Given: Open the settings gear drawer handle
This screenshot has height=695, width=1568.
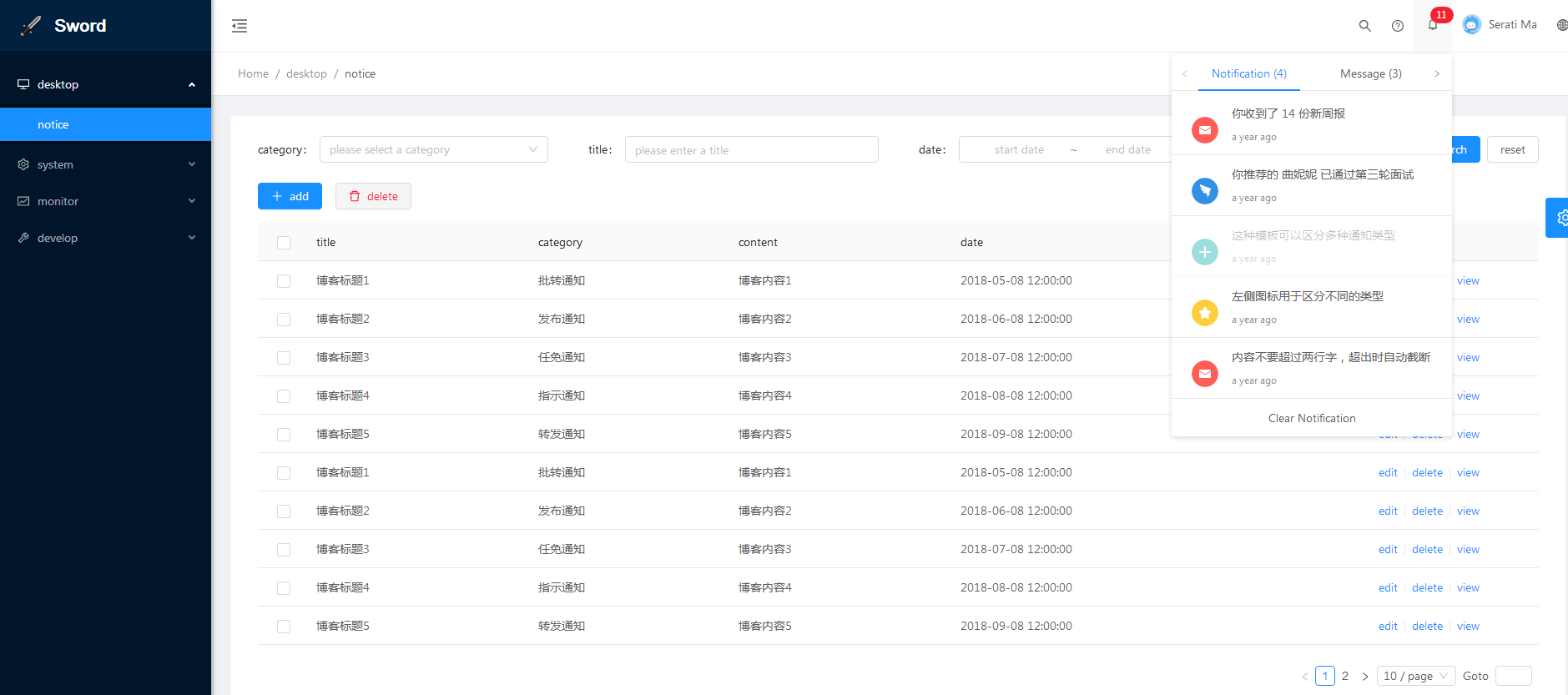Looking at the screenshot, I should (1557, 218).
